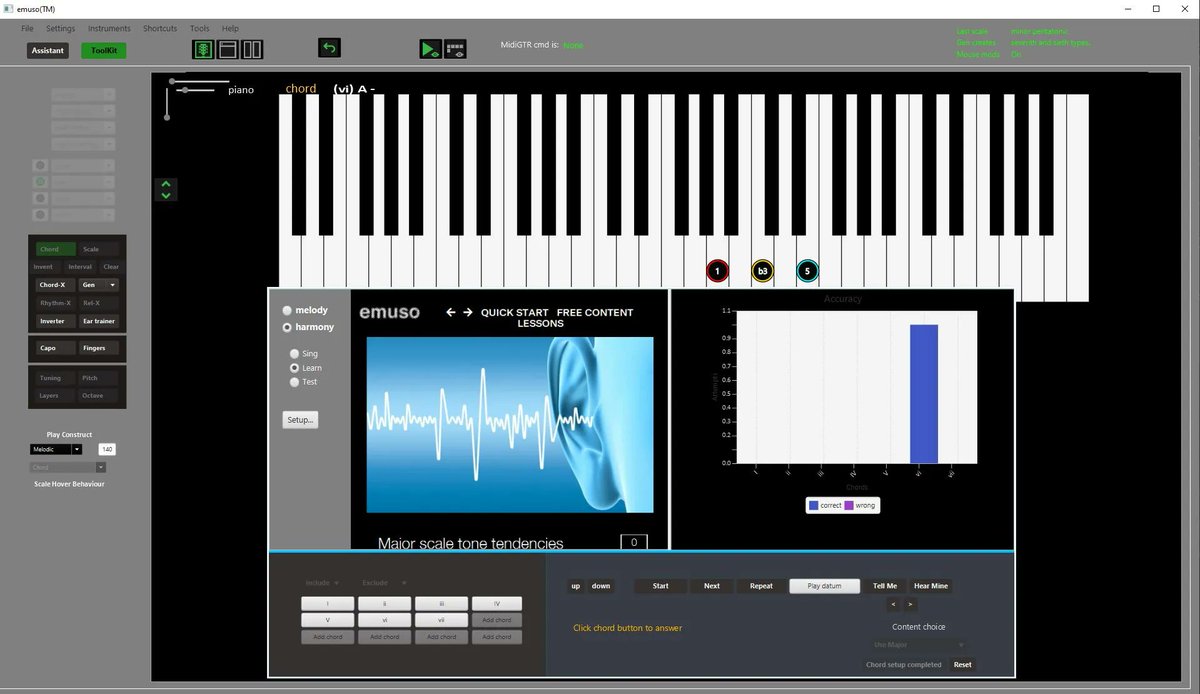Click the green down chevron beside the piano
1200x694 pixels.
(167, 195)
